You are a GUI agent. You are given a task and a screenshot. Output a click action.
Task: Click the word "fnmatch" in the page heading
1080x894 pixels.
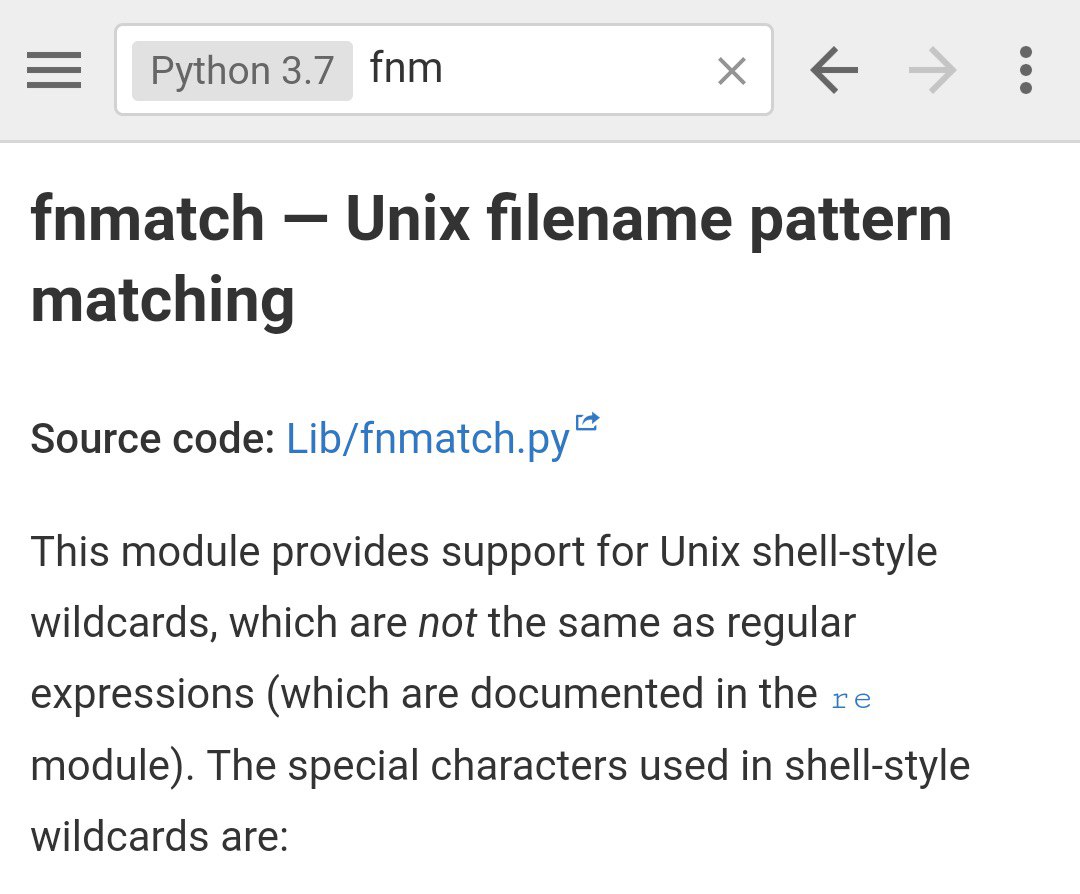(148, 220)
